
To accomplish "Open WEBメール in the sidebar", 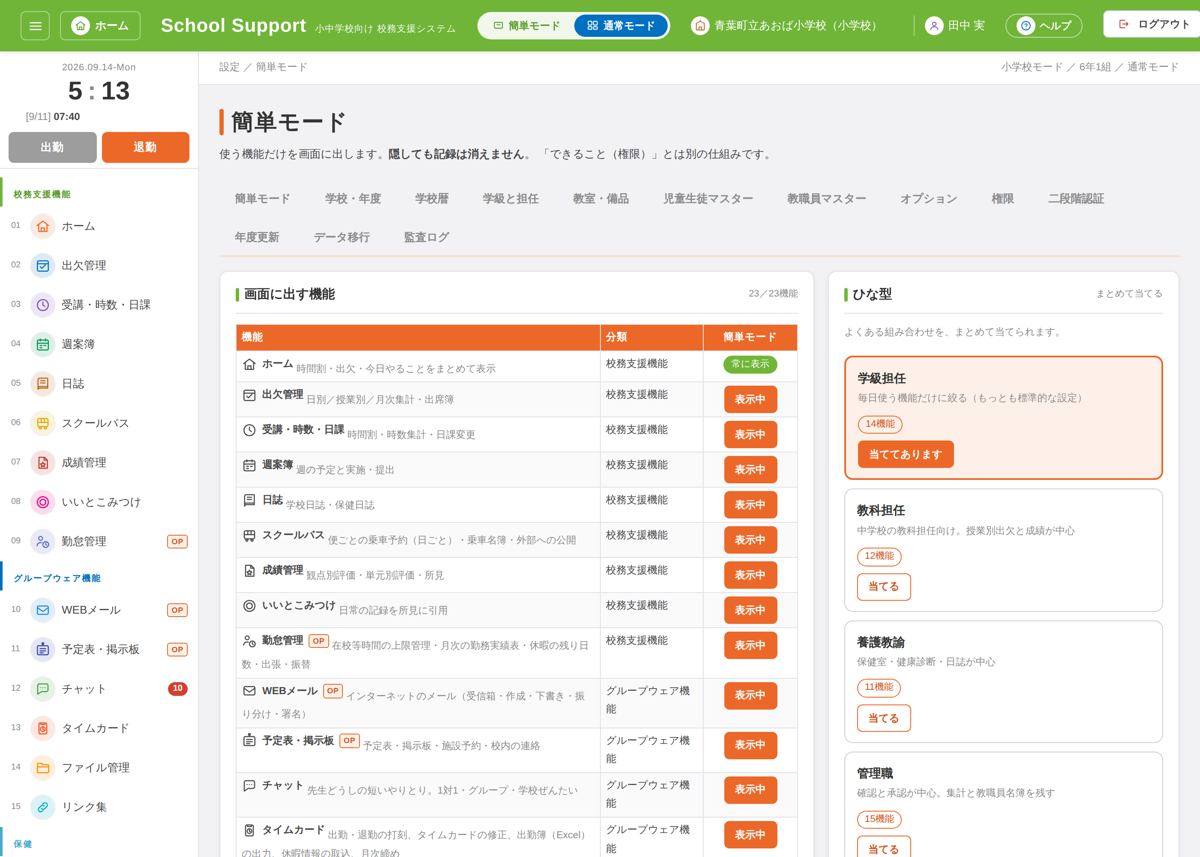I will (99, 610).
